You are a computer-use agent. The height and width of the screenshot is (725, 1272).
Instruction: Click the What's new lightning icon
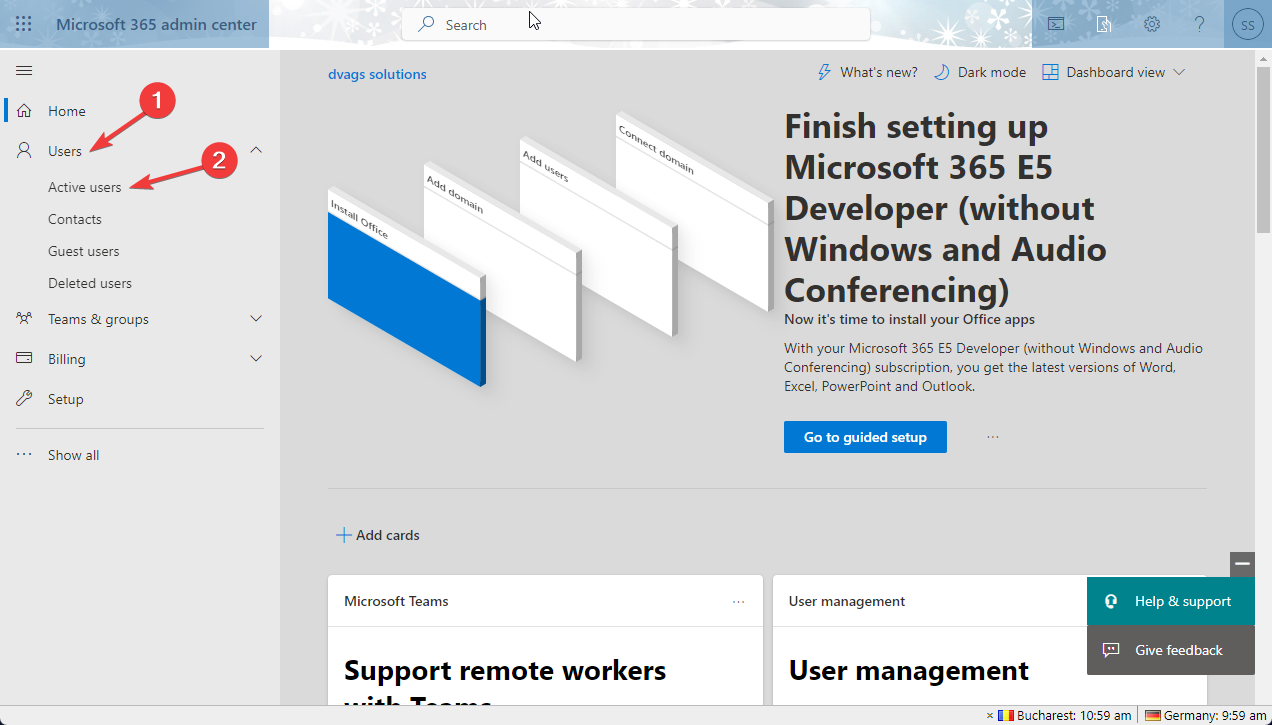pyautogui.click(x=825, y=72)
